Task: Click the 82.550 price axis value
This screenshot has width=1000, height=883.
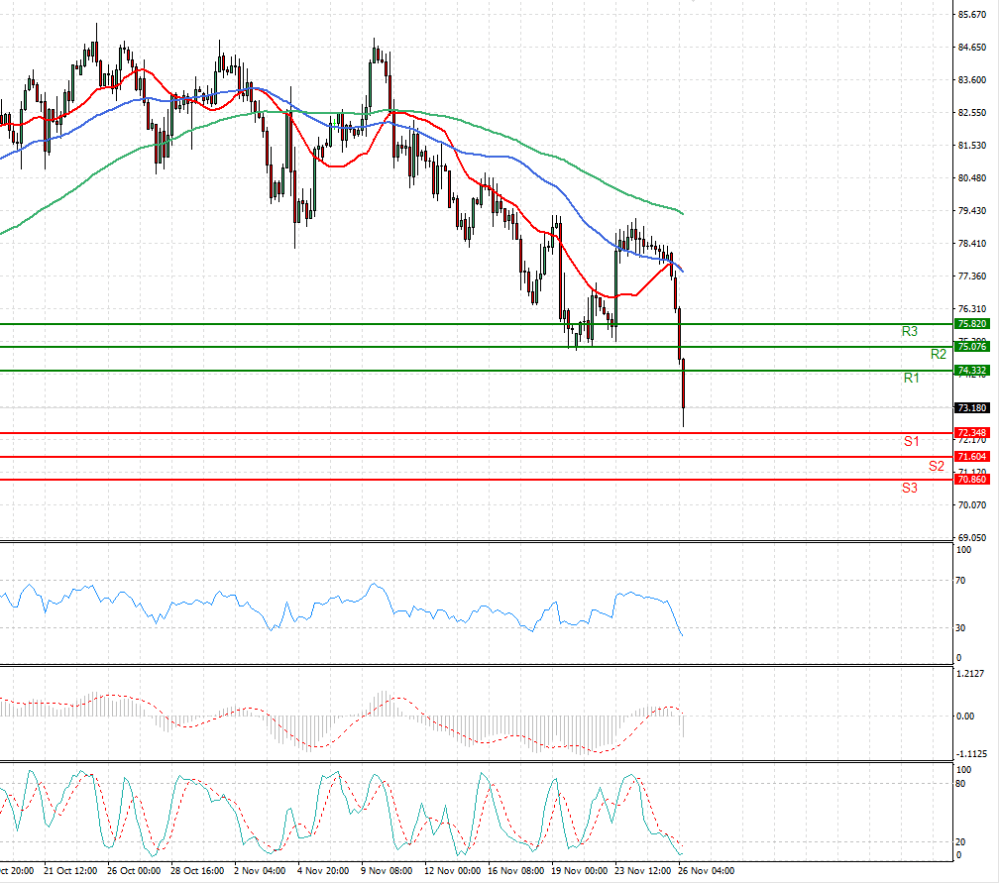Action: click(x=972, y=113)
